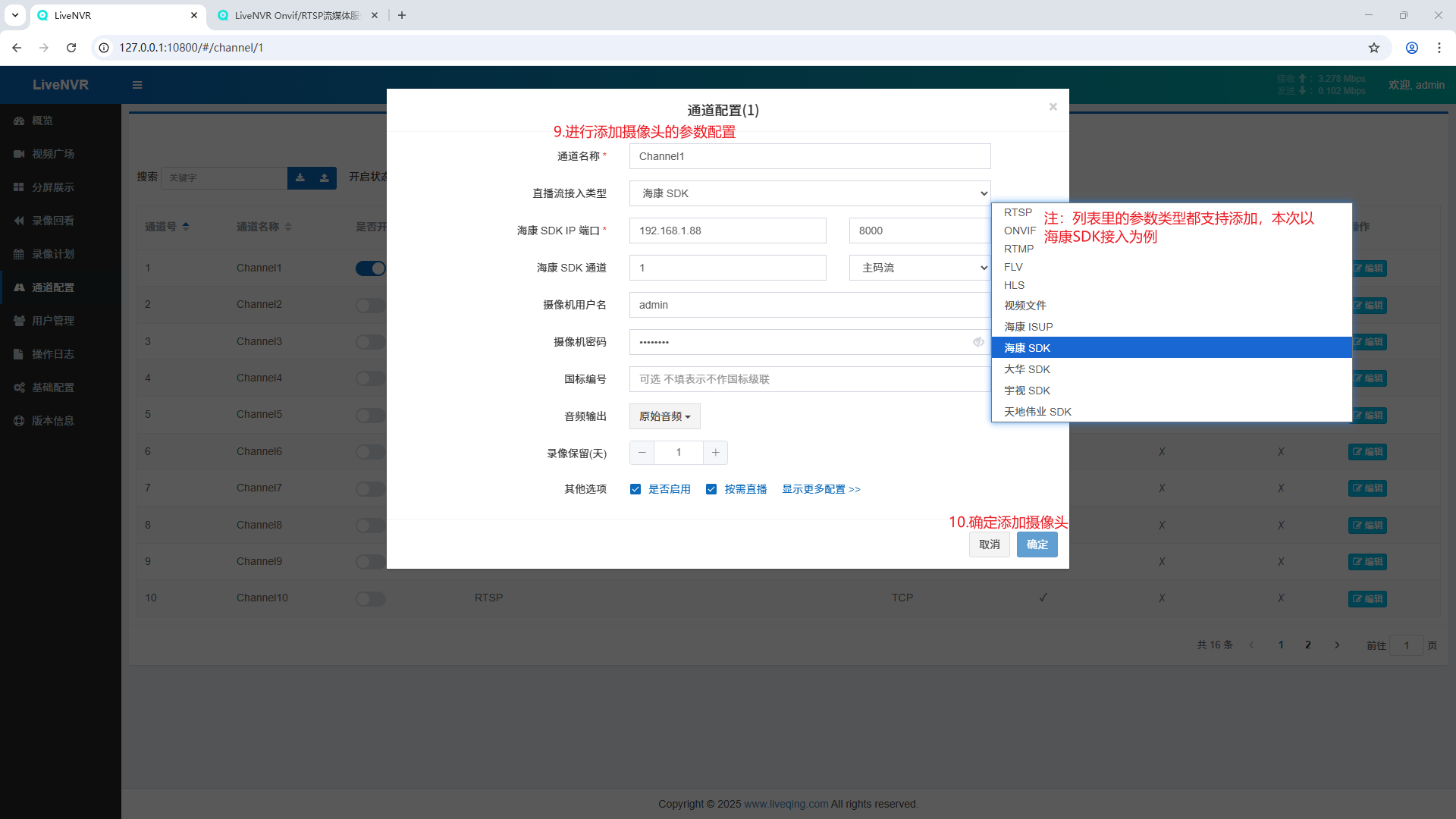
Task: Expand the 主码流 stream type dropdown
Action: pyautogui.click(x=919, y=268)
